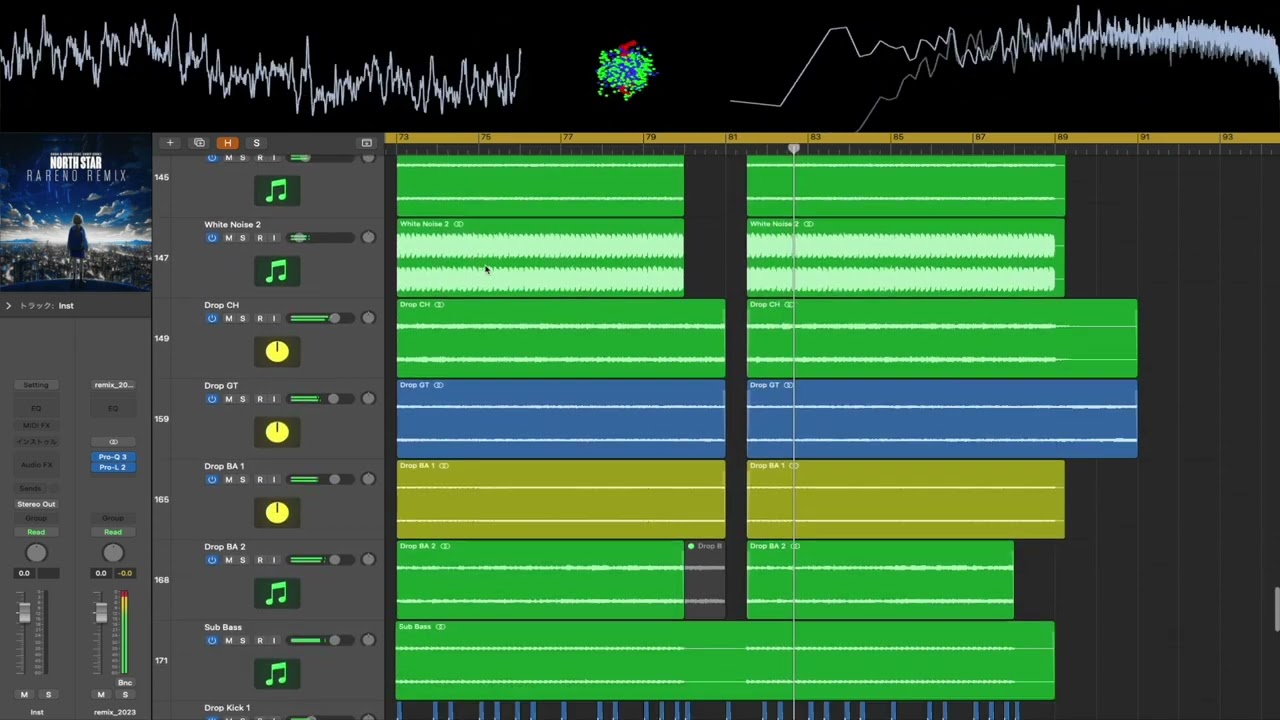Toggle power on the White Noise 2 track
1280x720 pixels.
(x=212, y=238)
